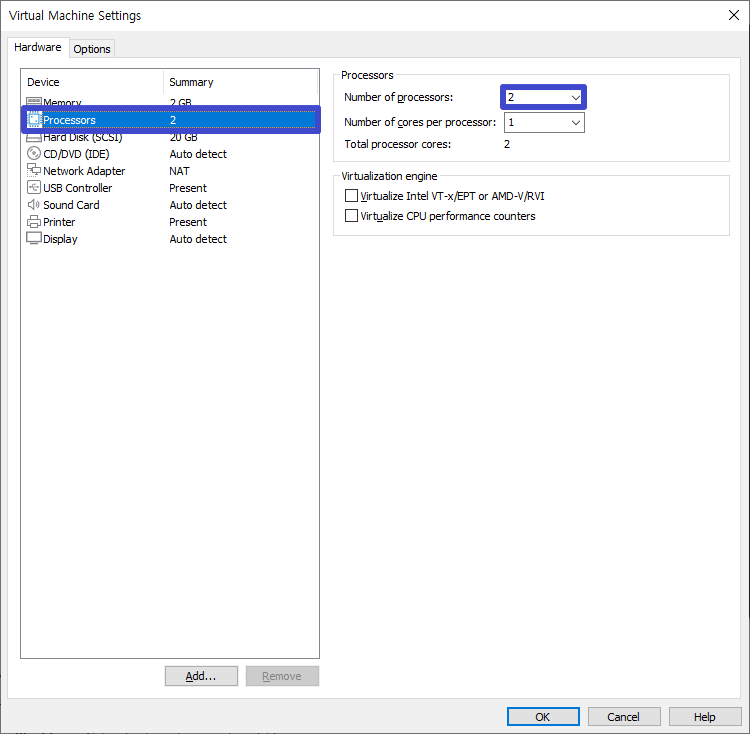Click the 20 GB summary value
This screenshot has height=734, width=750.
[184, 137]
